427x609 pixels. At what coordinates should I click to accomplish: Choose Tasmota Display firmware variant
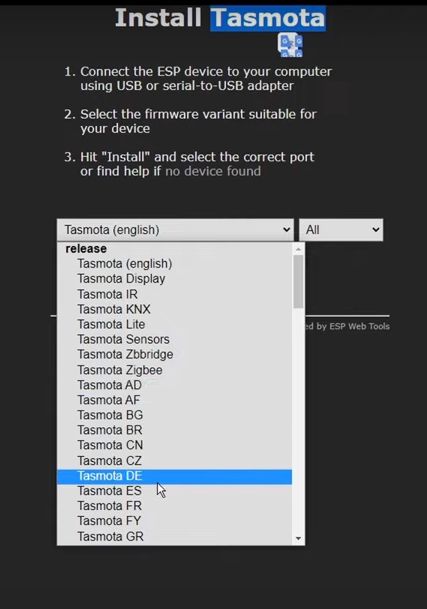click(174, 279)
